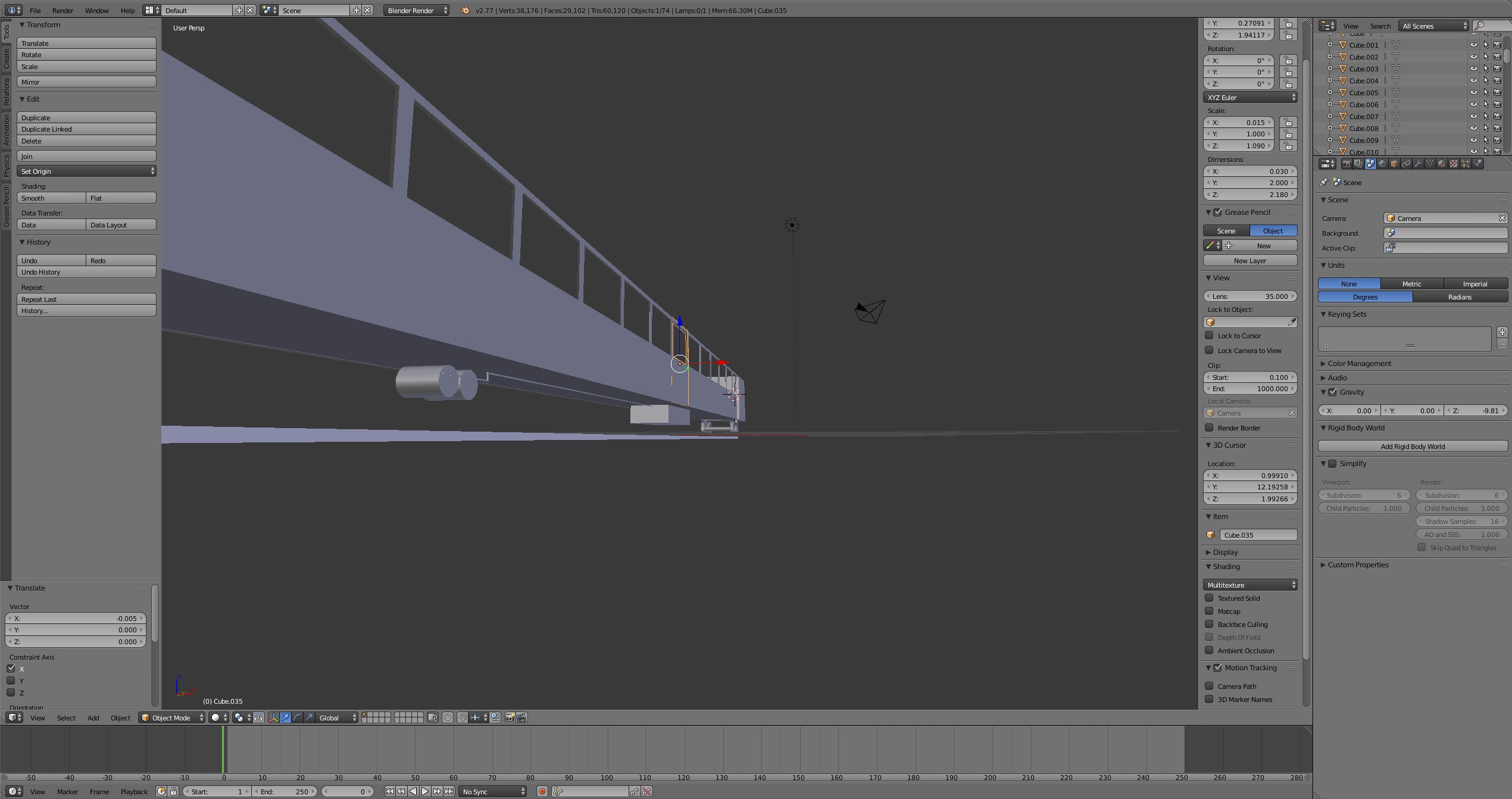Open the Object Data tab (triangle icon)
Viewport: 1512px width, 799px height.
1430,164
